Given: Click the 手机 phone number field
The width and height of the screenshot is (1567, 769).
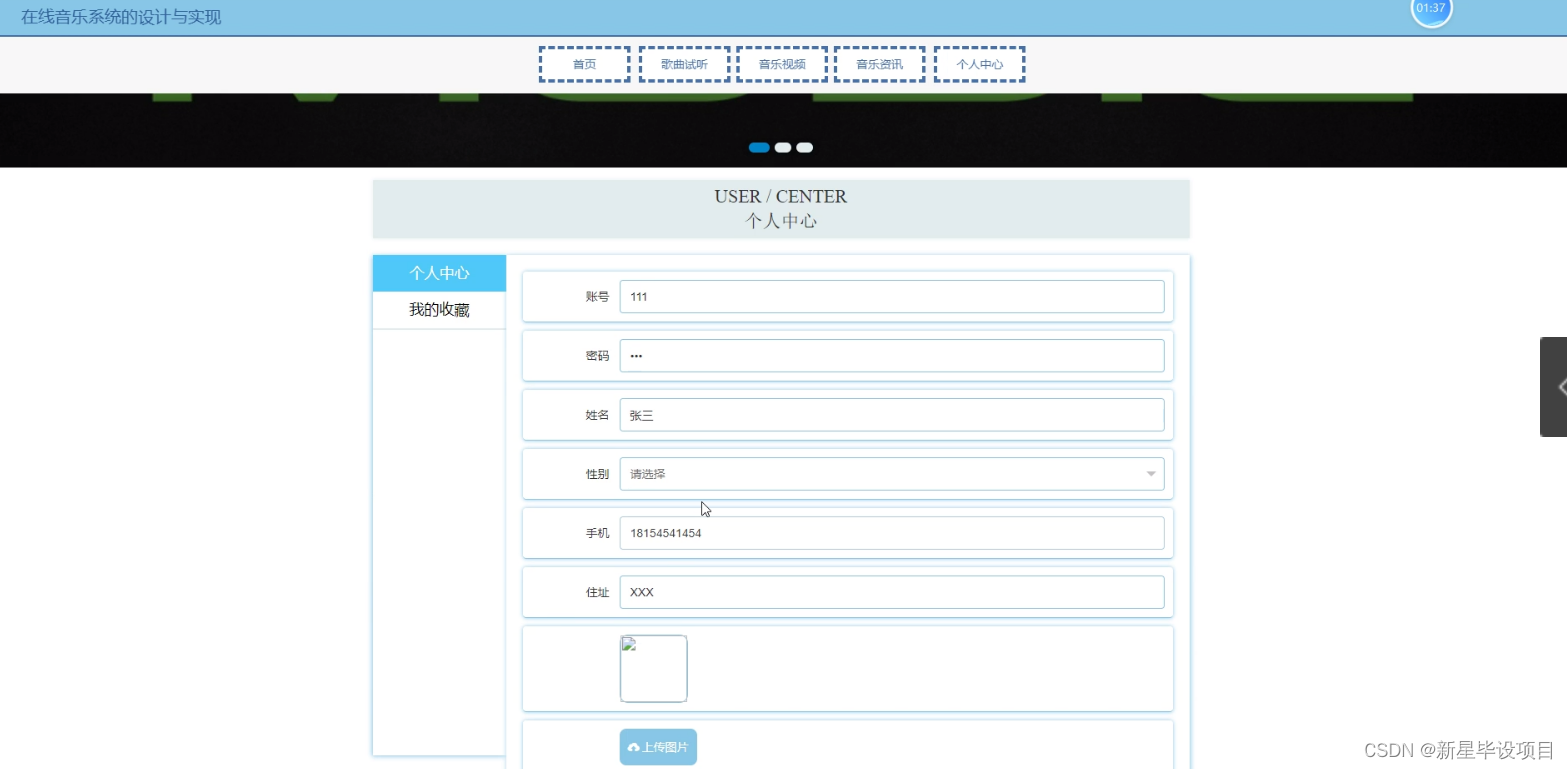Looking at the screenshot, I should pyautogui.click(x=891, y=533).
